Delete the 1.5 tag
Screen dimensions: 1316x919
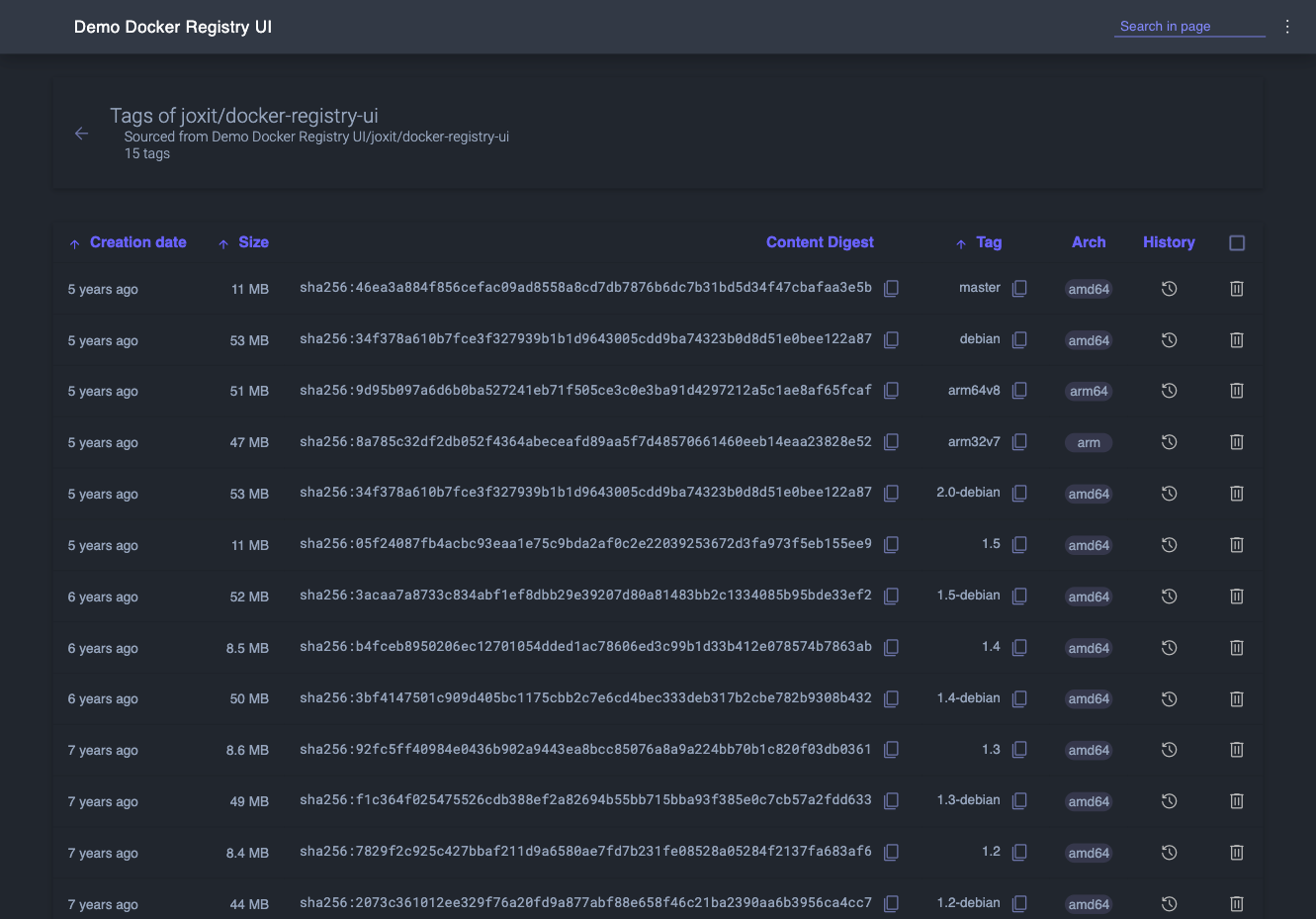pyautogui.click(x=1236, y=545)
